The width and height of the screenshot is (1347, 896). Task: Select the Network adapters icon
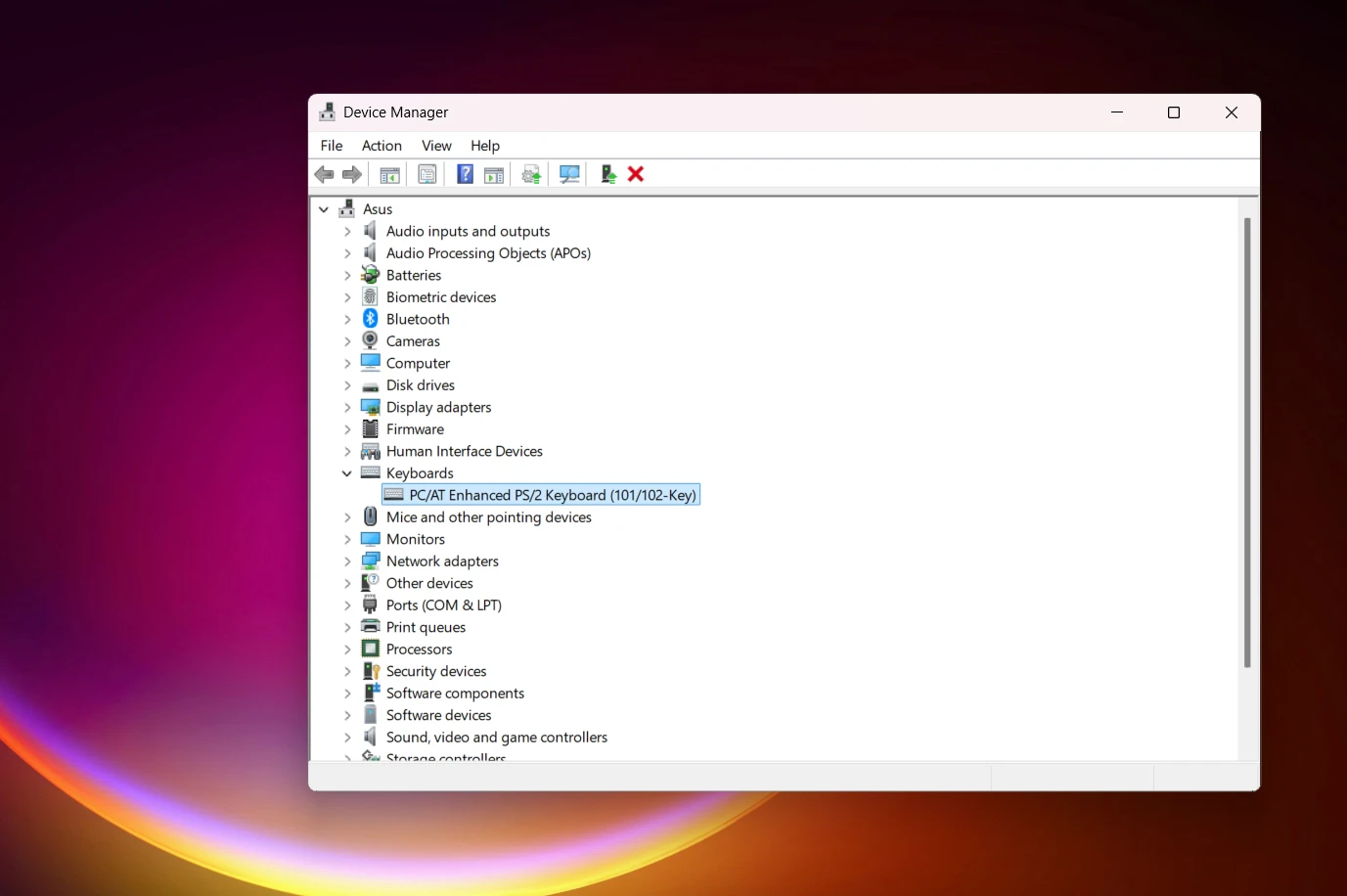(x=370, y=560)
